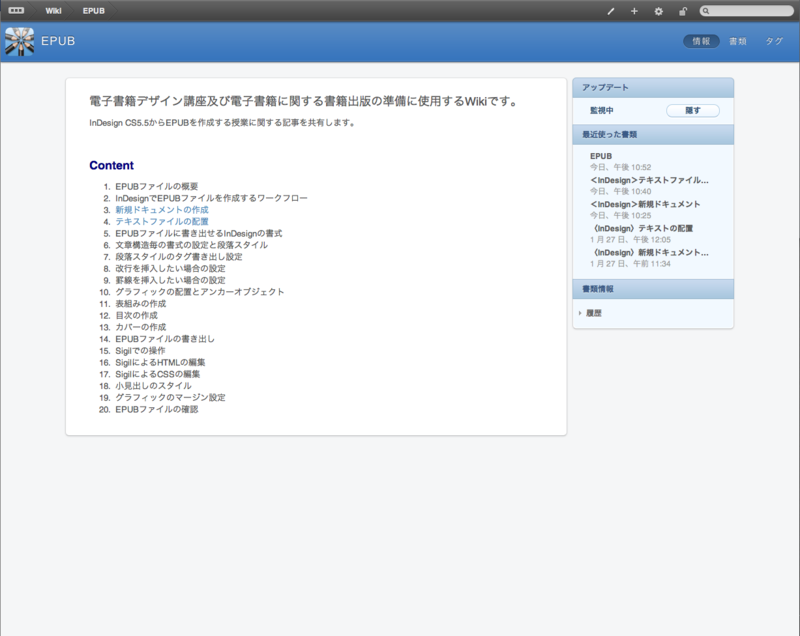Open recent document EPUB in sidebar

point(601,156)
